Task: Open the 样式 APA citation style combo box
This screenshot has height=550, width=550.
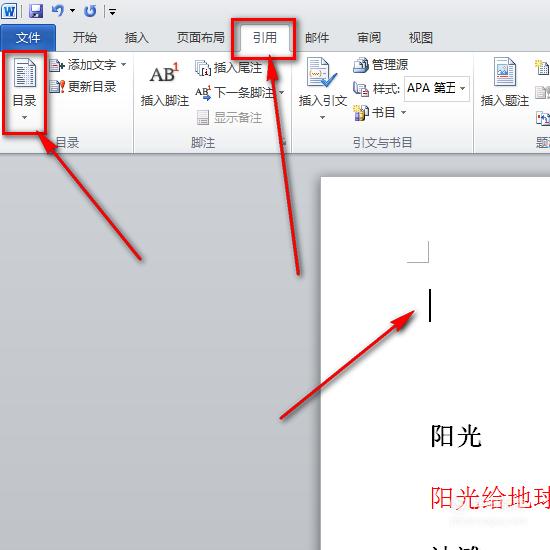Action: [437, 88]
